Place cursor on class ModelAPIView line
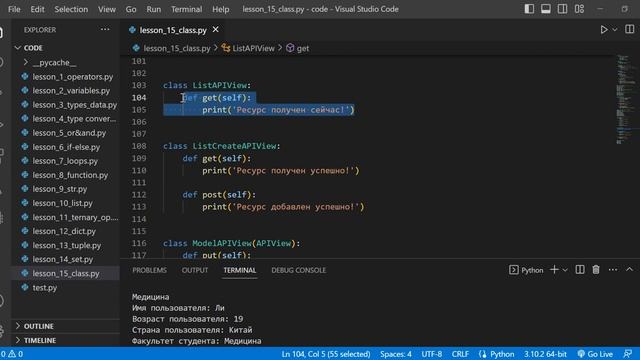Viewport: 640px width, 360px height. point(231,243)
